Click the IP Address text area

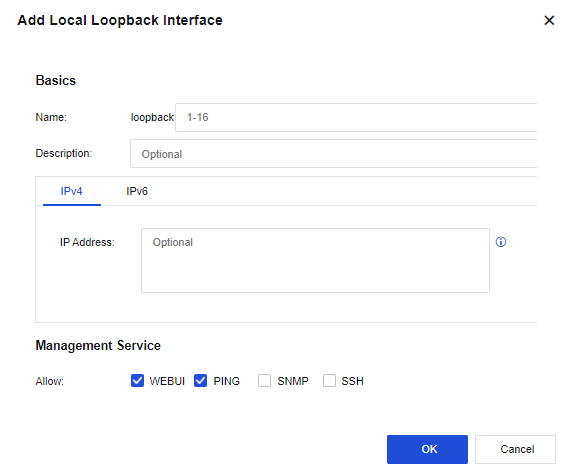point(315,260)
